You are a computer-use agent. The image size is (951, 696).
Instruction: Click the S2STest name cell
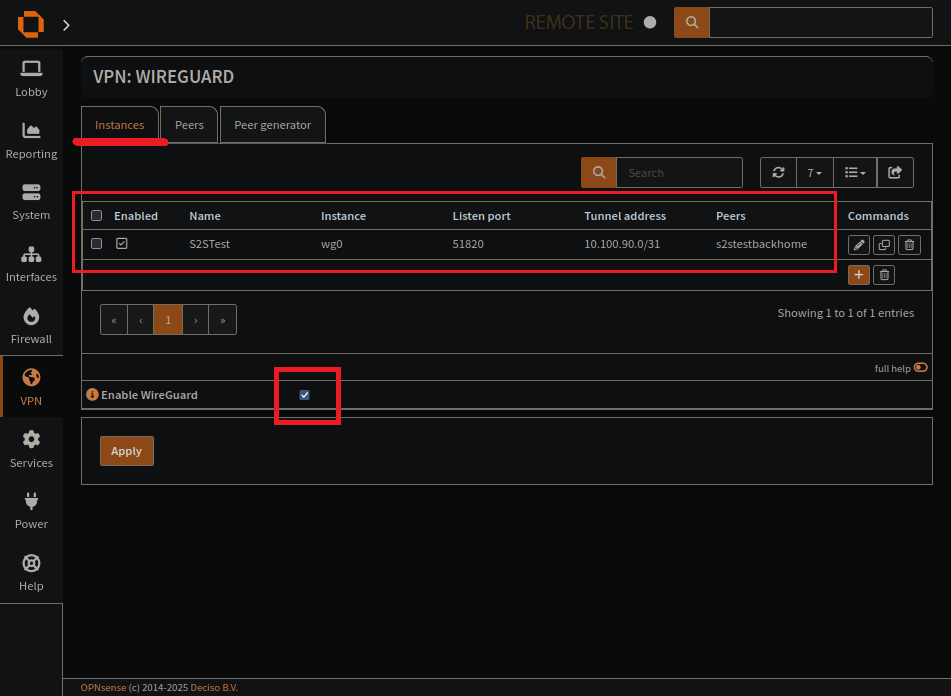click(x=210, y=244)
